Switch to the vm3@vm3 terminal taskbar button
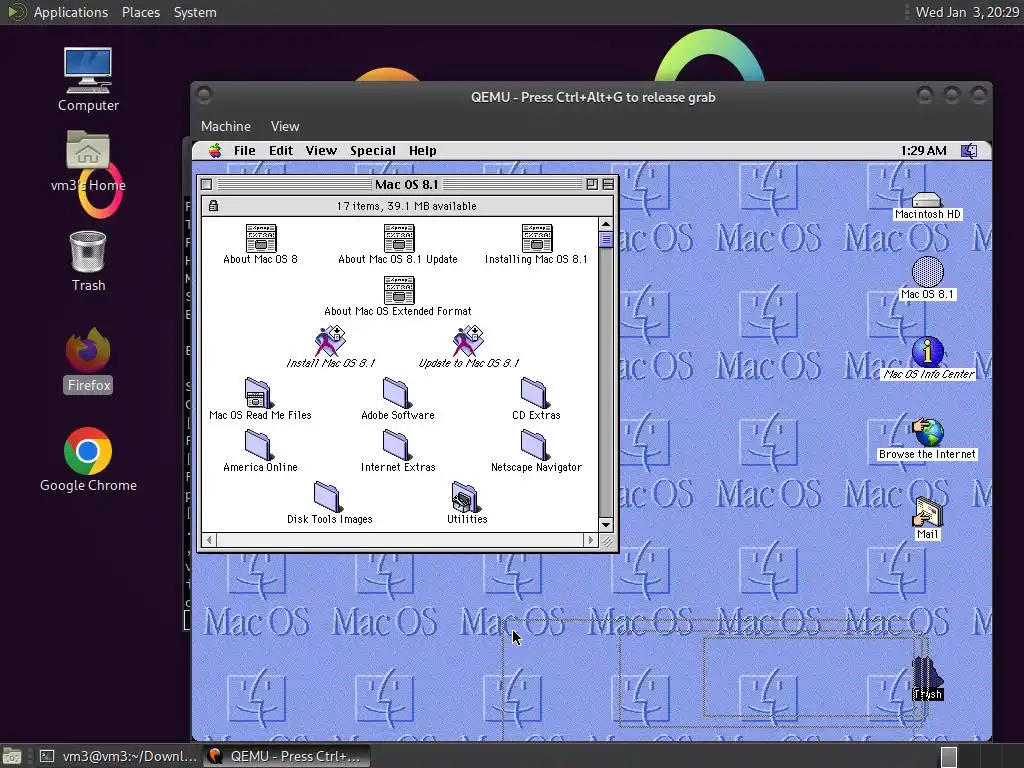The height and width of the screenshot is (768, 1024). (118, 756)
